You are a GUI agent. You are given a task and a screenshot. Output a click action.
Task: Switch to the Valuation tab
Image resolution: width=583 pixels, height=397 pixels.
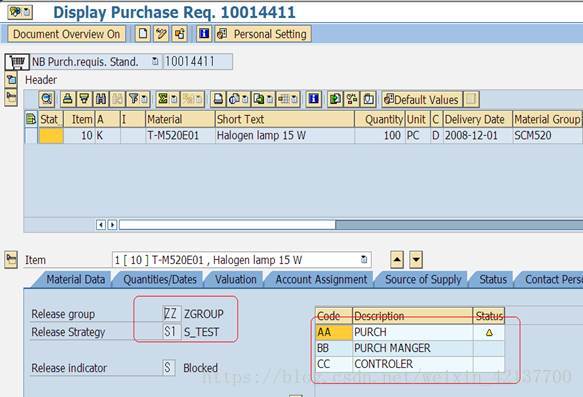[x=236, y=280]
